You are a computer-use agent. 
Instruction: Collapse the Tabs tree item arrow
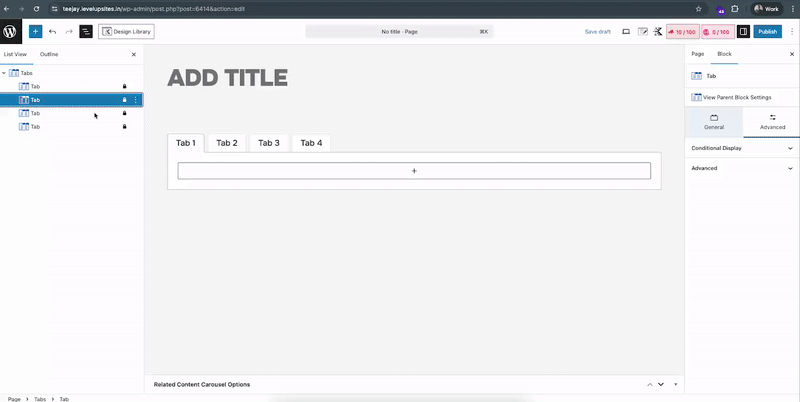4,73
